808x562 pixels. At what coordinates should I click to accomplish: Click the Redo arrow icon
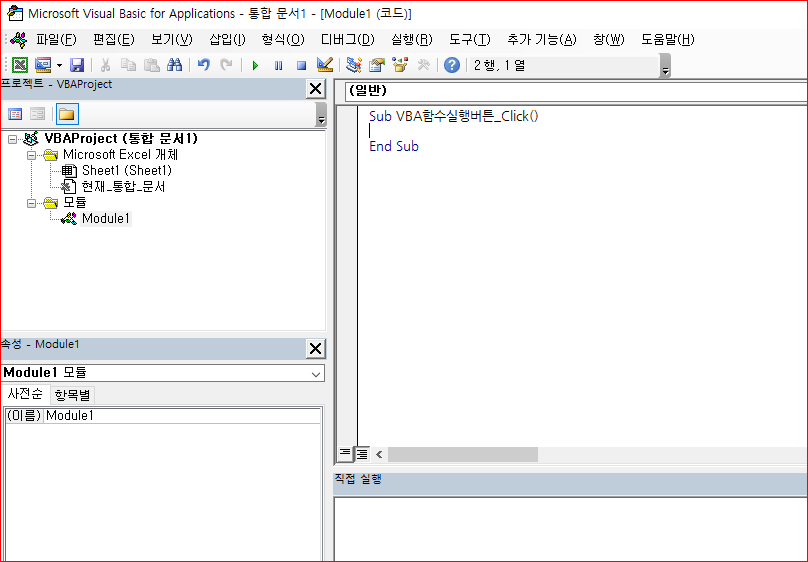click(226, 65)
